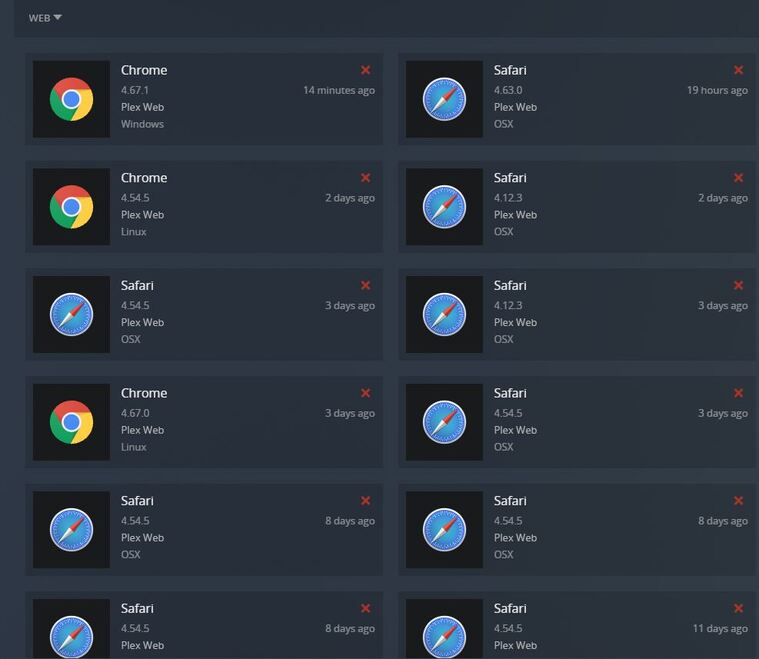Click the '14 minutes ago' timestamp

coord(339,91)
